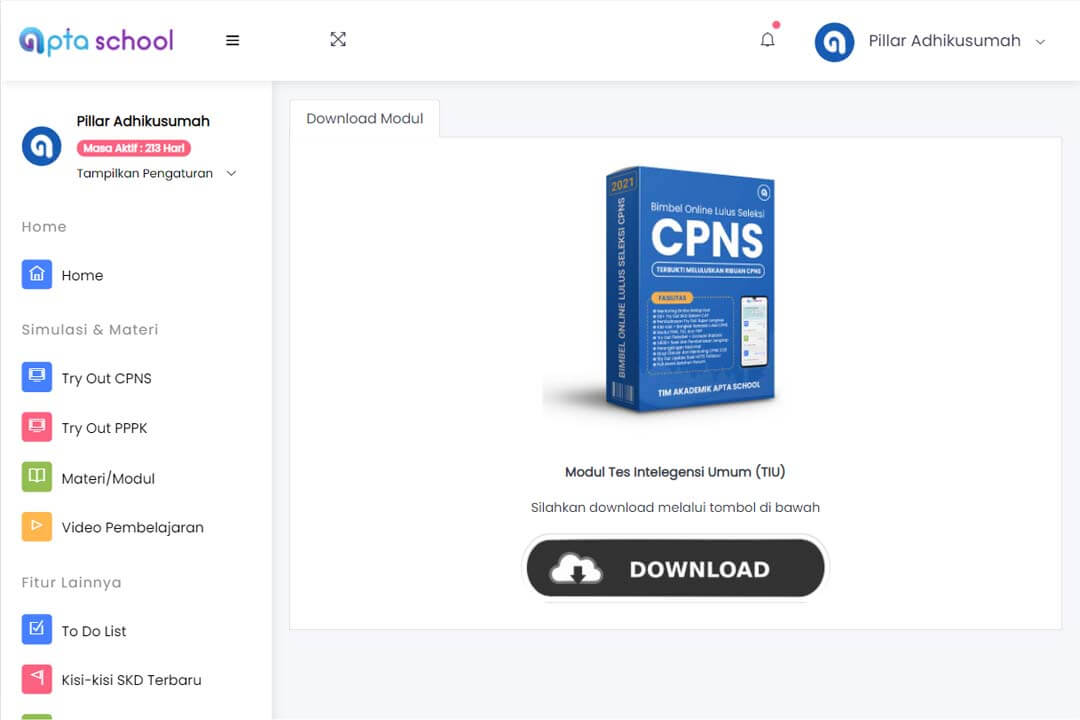The width and height of the screenshot is (1080, 720).
Task: Open the Home menu item
Action: [x=82, y=276]
